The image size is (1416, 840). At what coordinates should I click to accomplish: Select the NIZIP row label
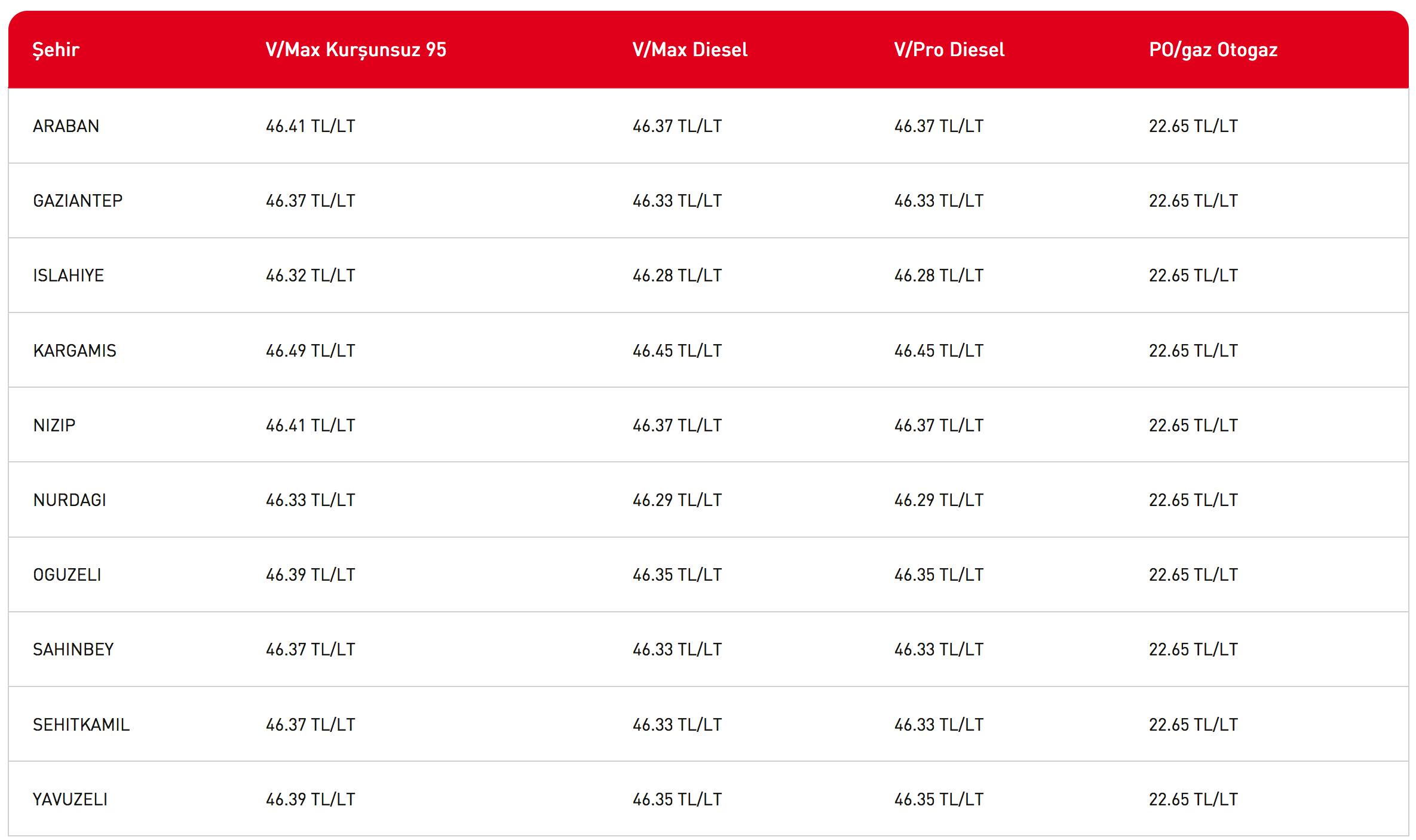[x=54, y=425]
